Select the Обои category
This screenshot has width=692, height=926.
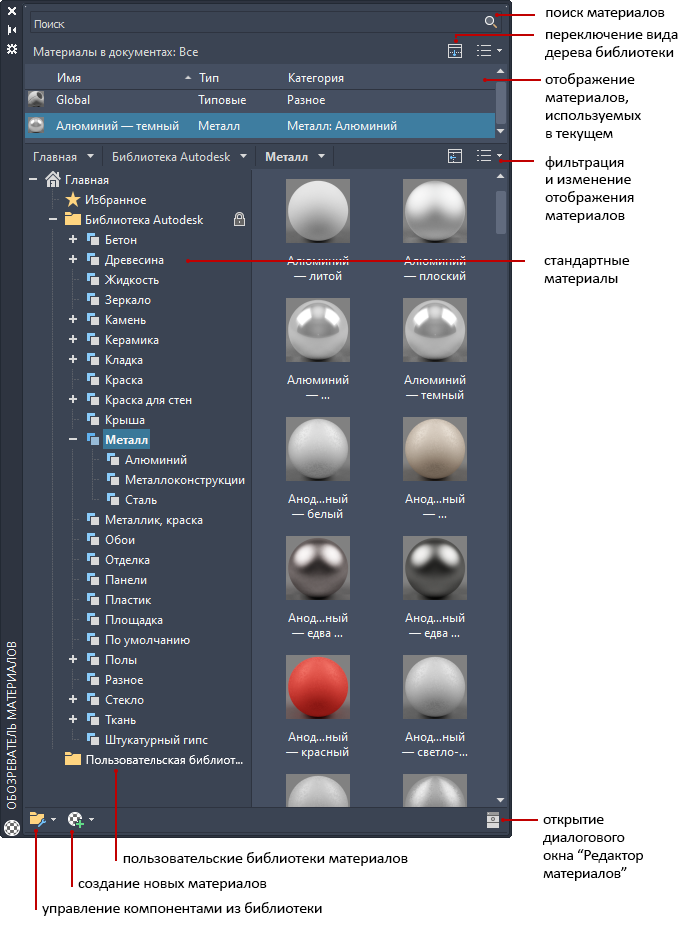coord(111,540)
